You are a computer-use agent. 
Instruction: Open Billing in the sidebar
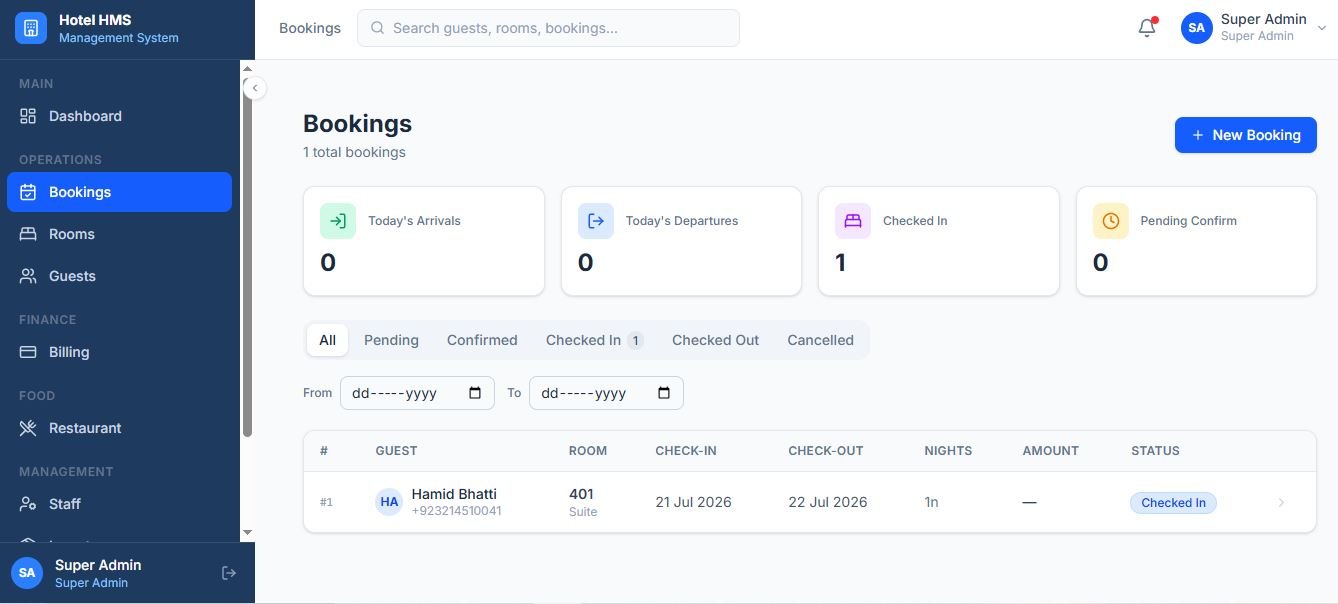click(x=119, y=352)
